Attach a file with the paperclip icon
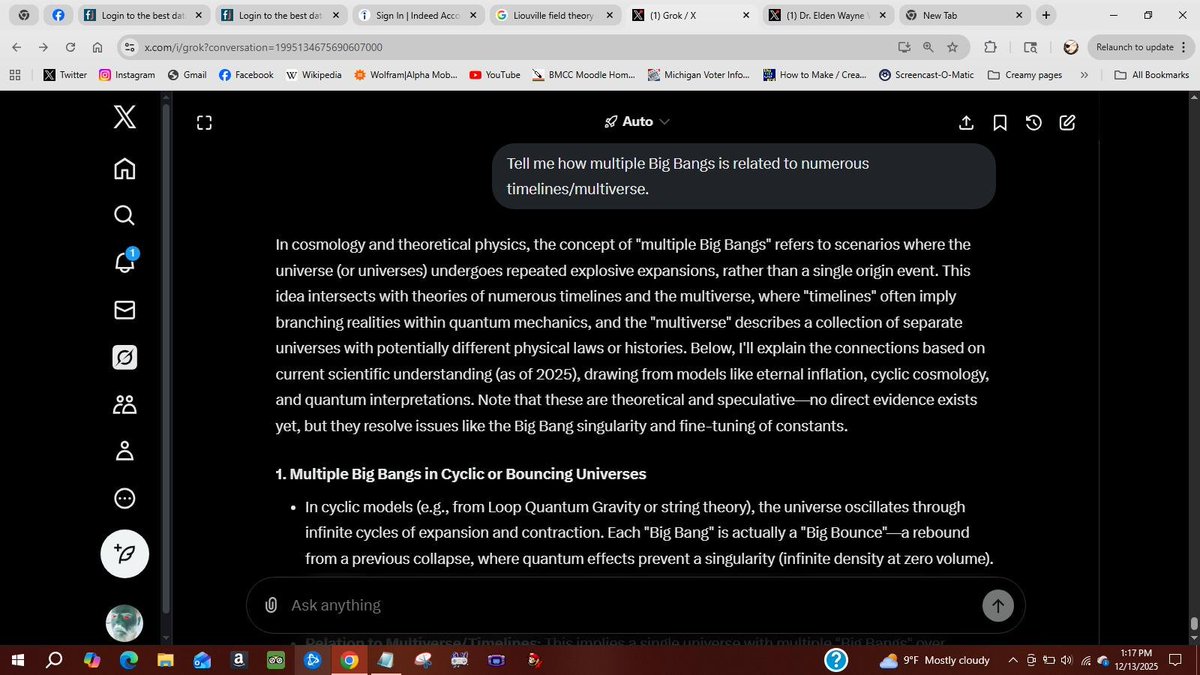1200x675 pixels. point(270,605)
